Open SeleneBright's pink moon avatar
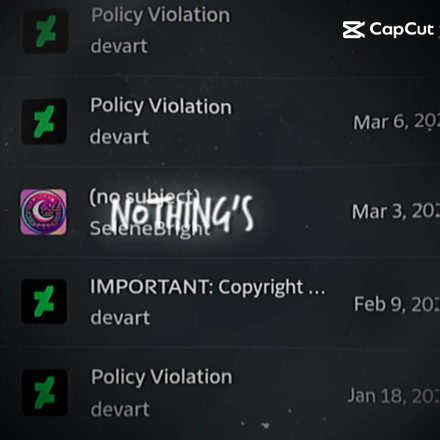 point(44,212)
